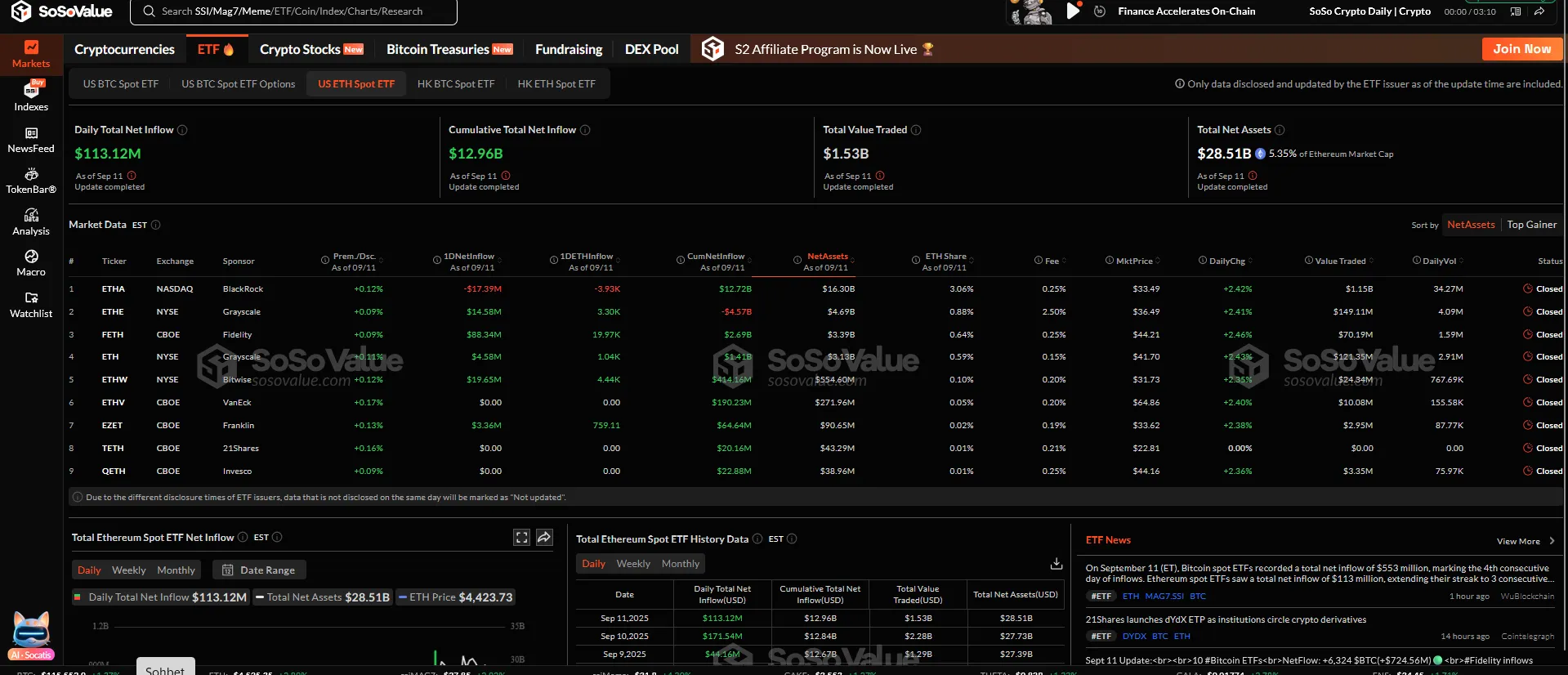The height and width of the screenshot is (675, 1568).
Task: Select HK BTC Spot ETF sub-tab
Action: (x=456, y=84)
